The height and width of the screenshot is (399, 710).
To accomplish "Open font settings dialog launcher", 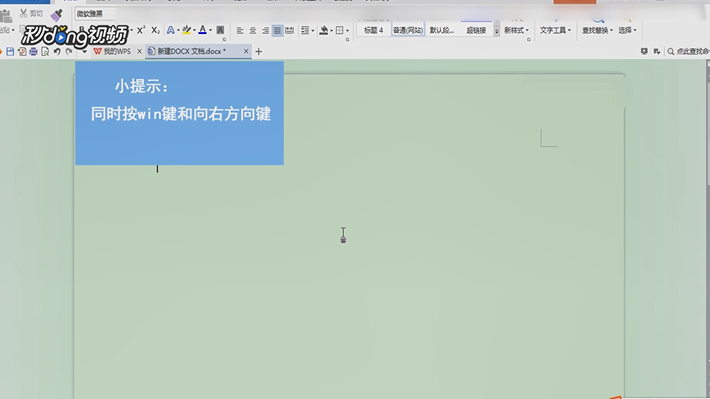I will coord(224,40).
